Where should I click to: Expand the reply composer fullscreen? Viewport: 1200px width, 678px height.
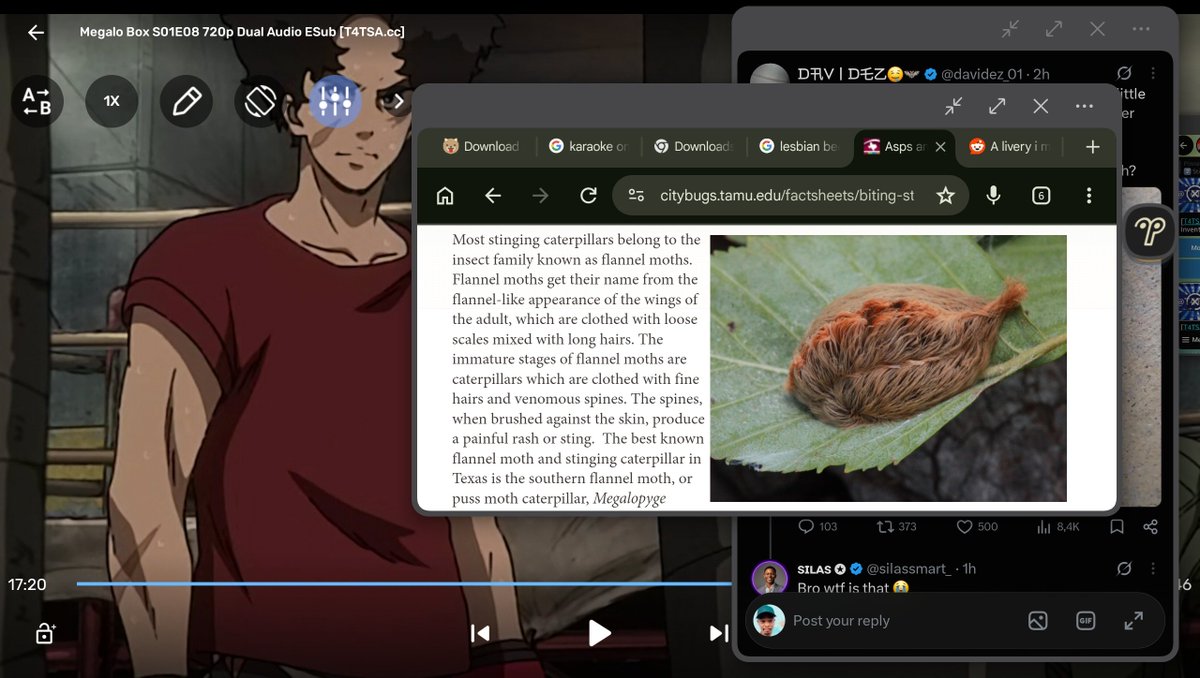click(1134, 621)
